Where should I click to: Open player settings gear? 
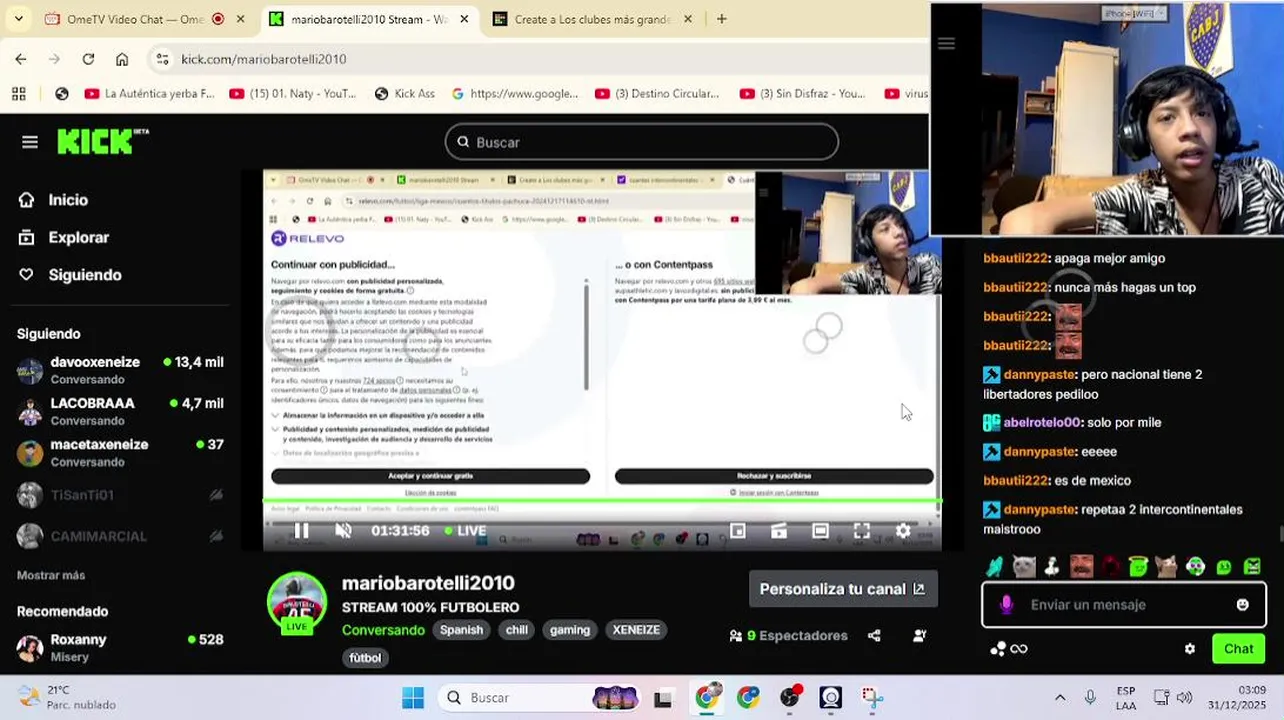pos(903,531)
